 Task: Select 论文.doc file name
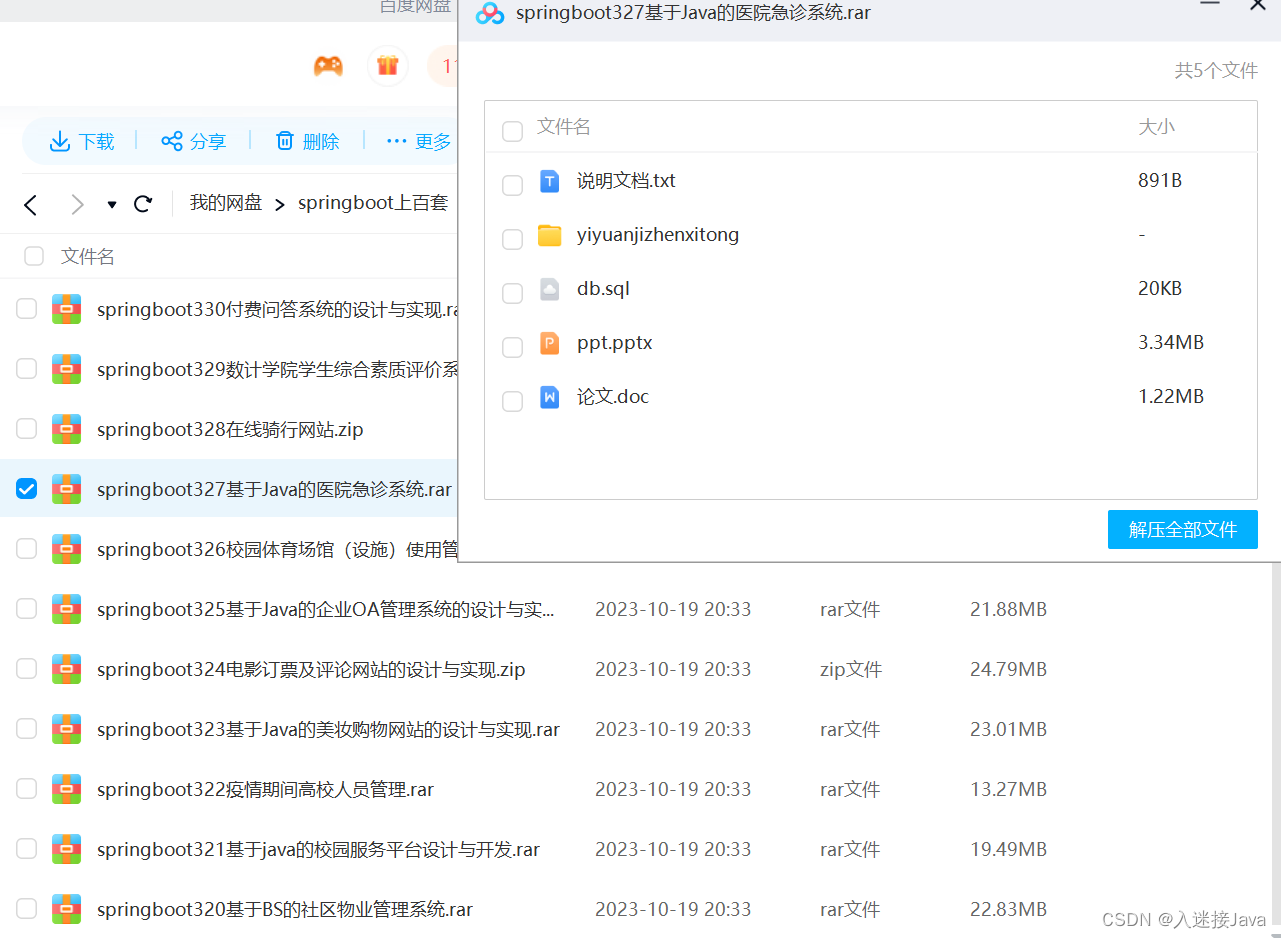coord(613,397)
